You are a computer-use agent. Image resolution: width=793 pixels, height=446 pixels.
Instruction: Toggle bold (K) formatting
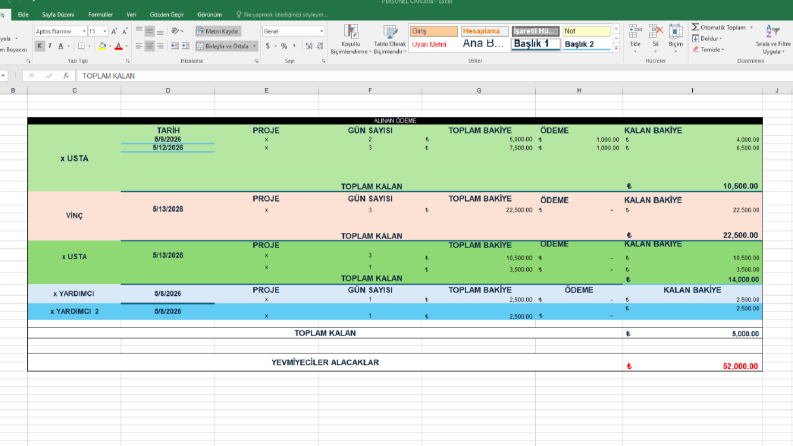[39, 46]
